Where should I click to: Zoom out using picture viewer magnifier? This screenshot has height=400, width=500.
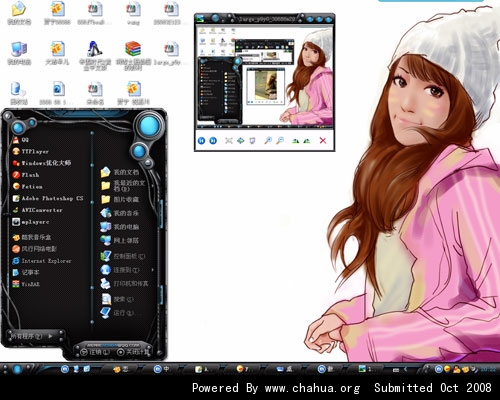[280, 141]
